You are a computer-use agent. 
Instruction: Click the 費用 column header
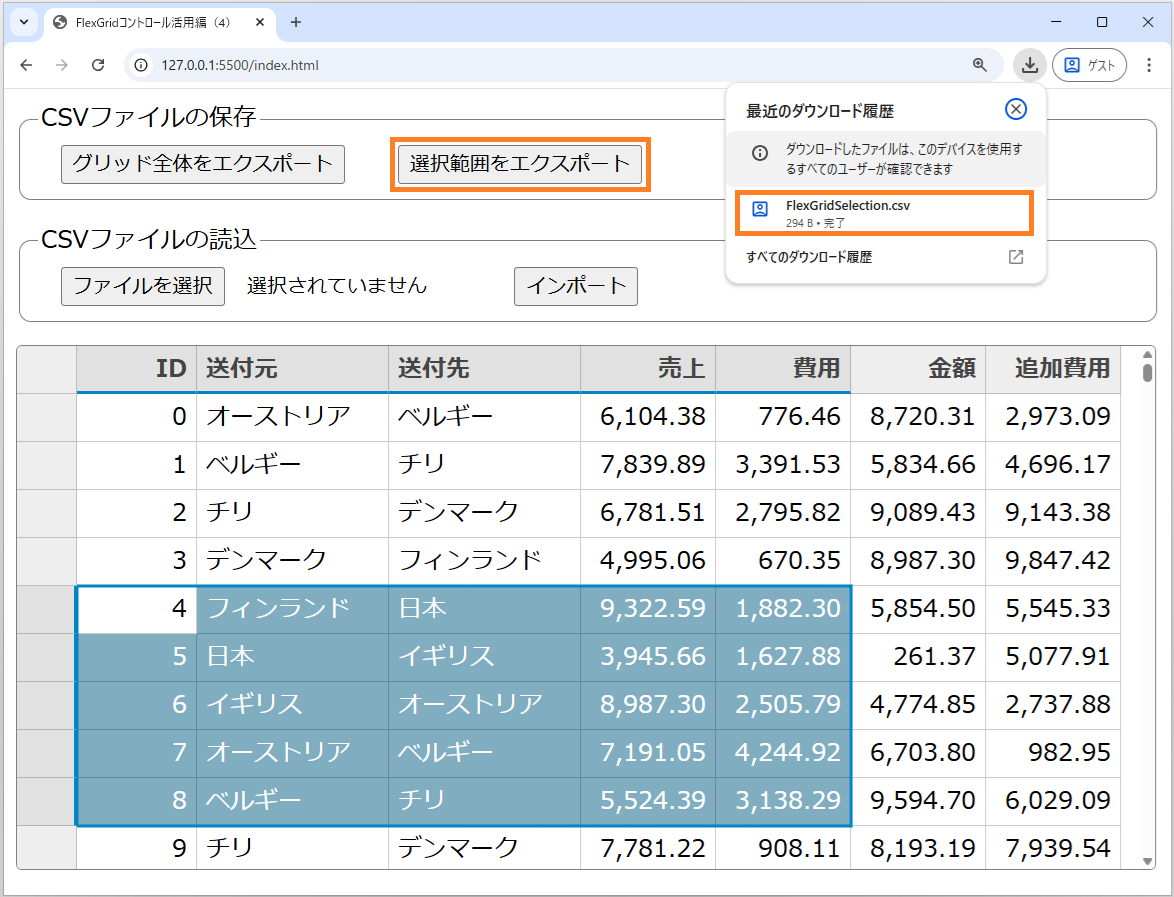click(x=783, y=368)
